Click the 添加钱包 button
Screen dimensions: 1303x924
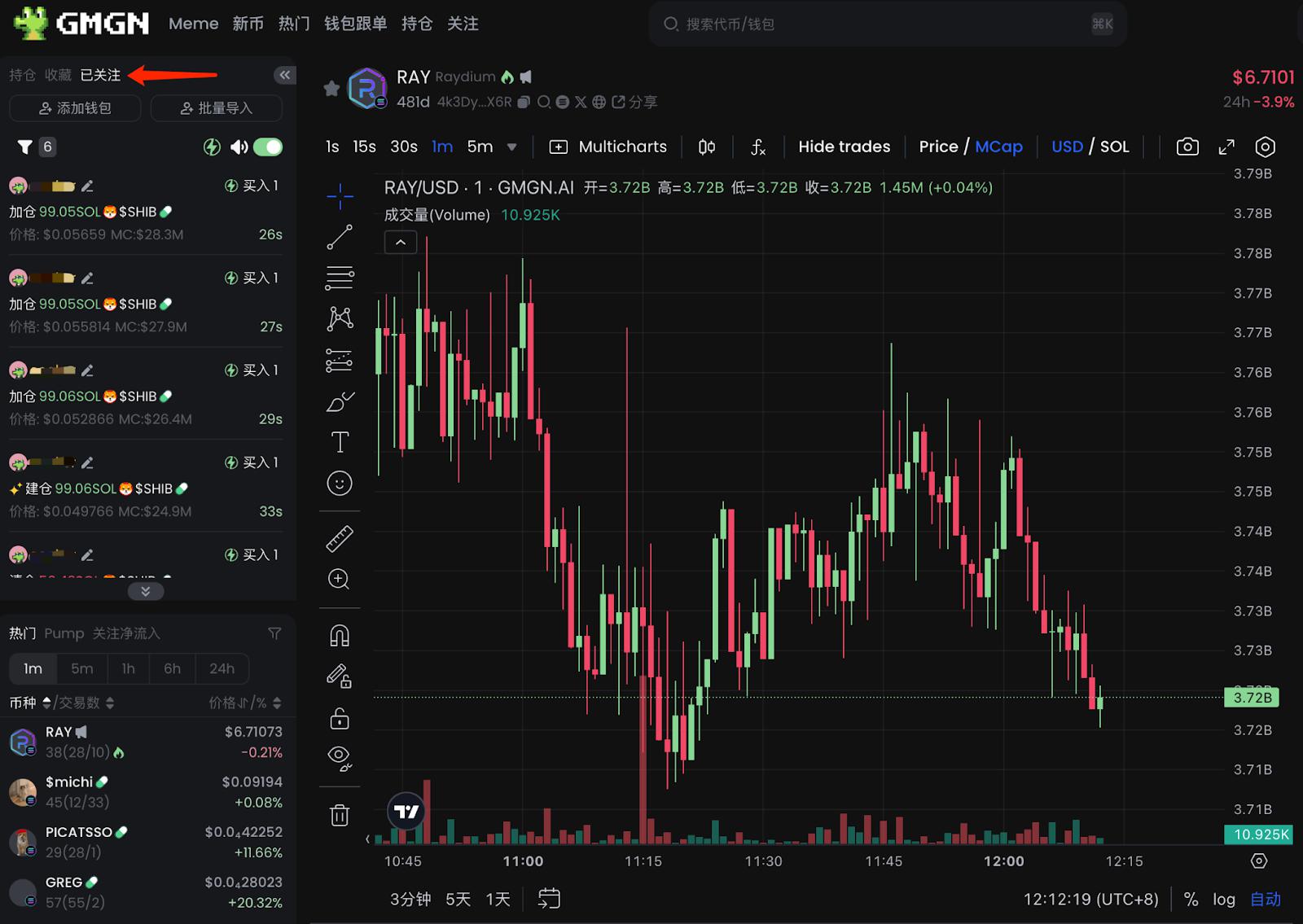[x=75, y=108]
